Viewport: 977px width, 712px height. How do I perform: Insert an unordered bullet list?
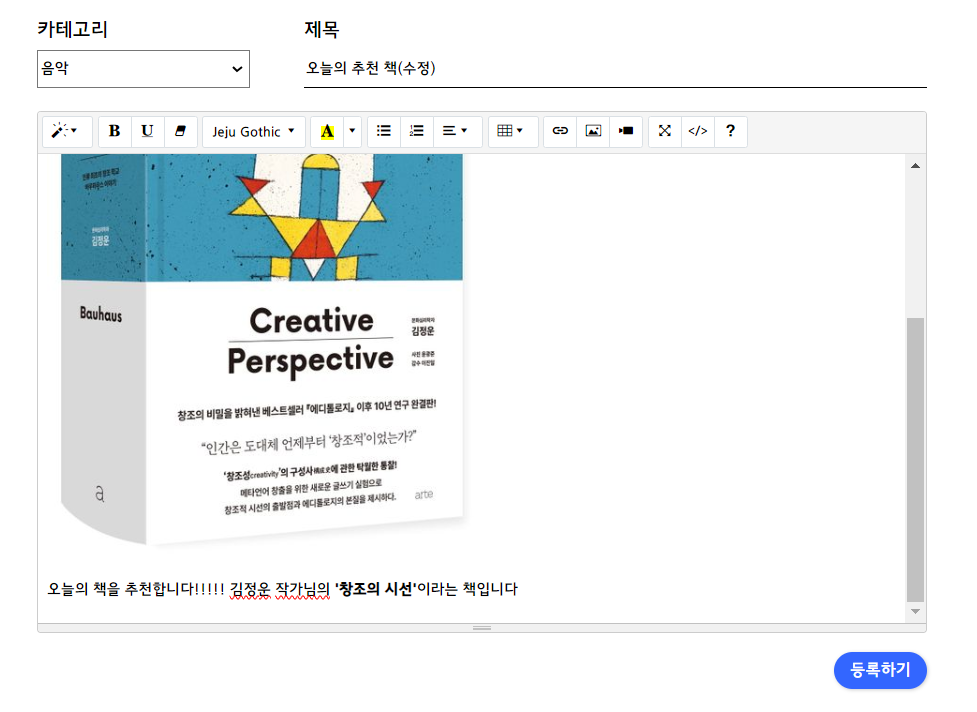point(384,131)
